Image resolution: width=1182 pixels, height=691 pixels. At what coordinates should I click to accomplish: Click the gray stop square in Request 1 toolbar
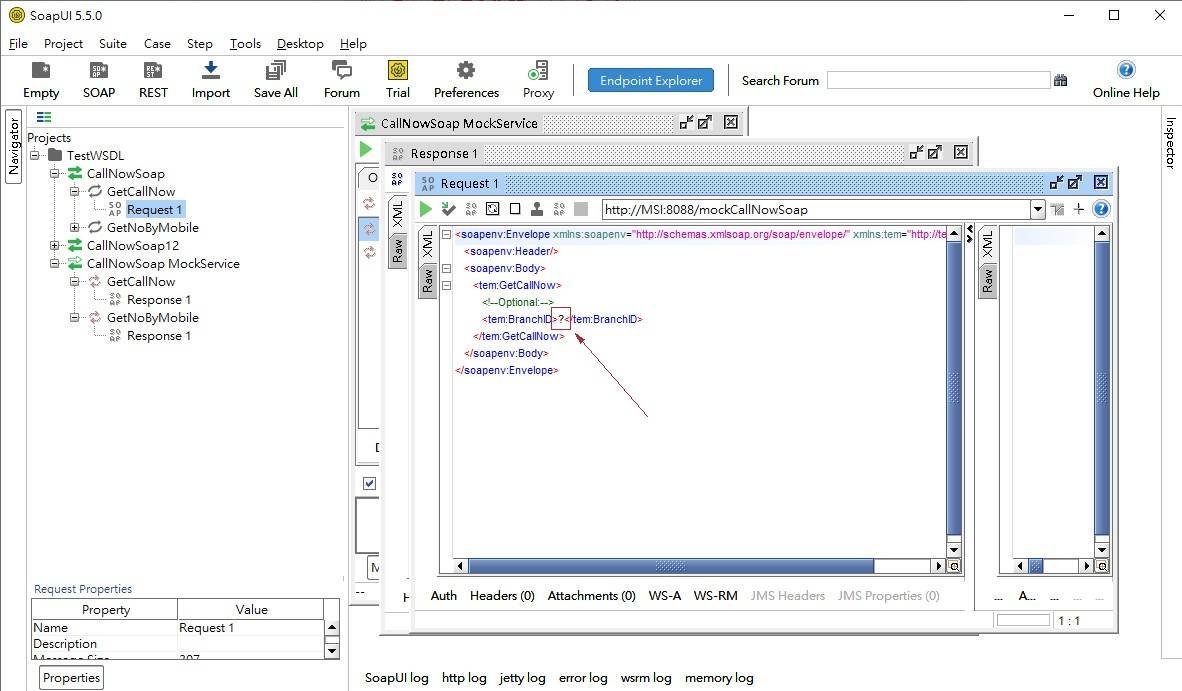580,209
